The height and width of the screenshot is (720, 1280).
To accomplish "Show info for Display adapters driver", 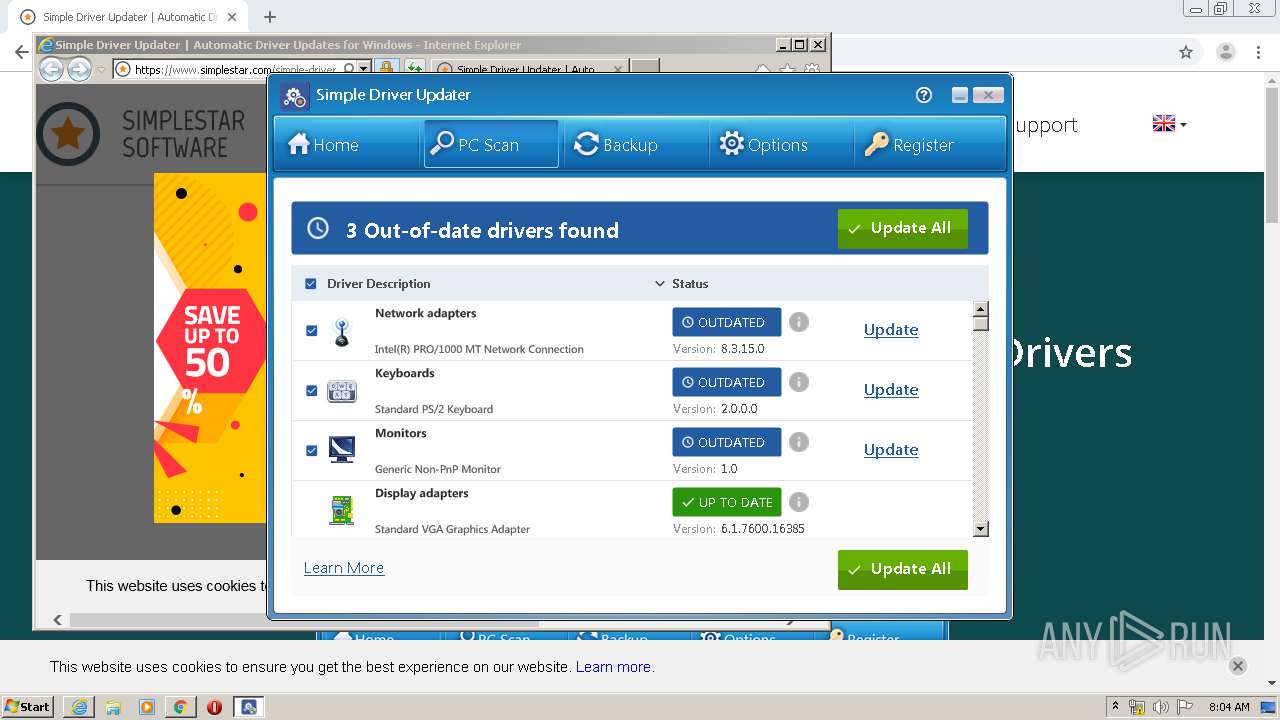I will (798, 502).
